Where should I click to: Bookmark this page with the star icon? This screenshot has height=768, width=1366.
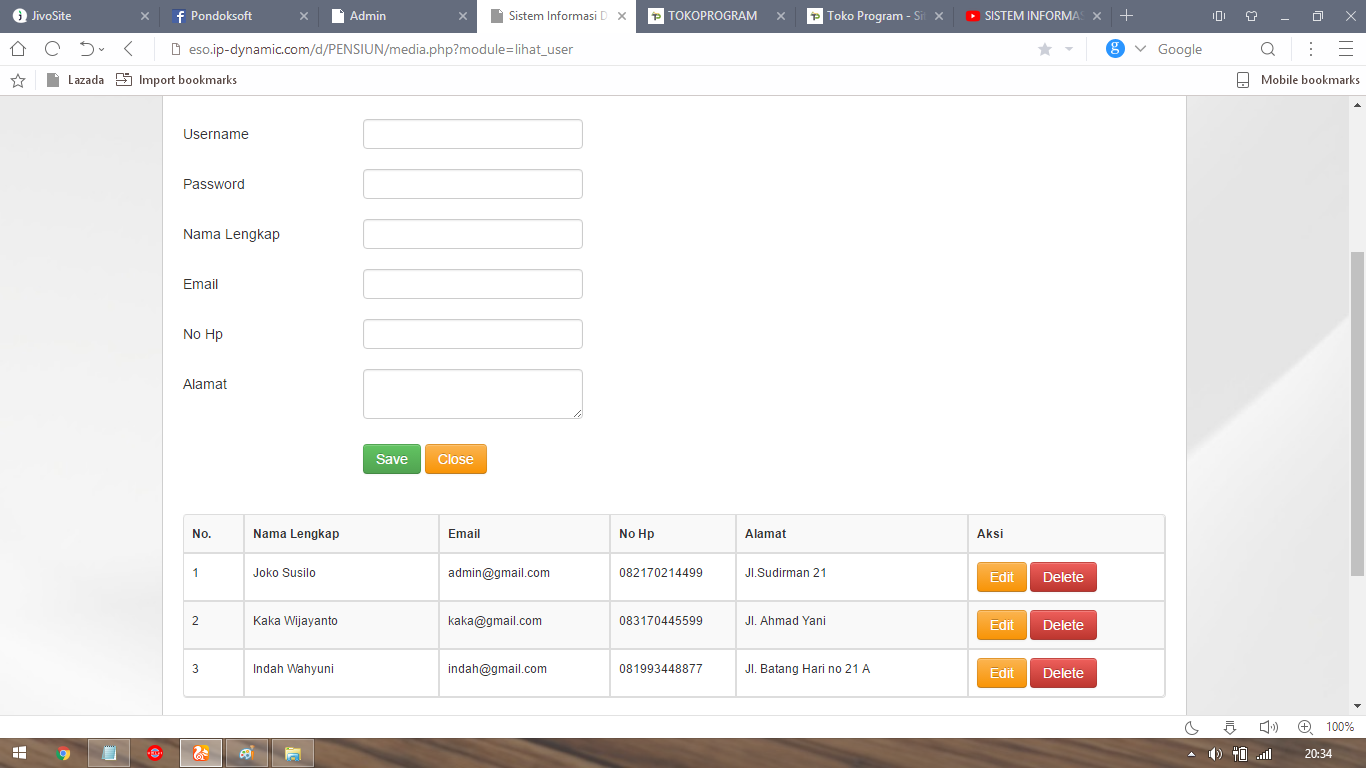pos(1045,49)
